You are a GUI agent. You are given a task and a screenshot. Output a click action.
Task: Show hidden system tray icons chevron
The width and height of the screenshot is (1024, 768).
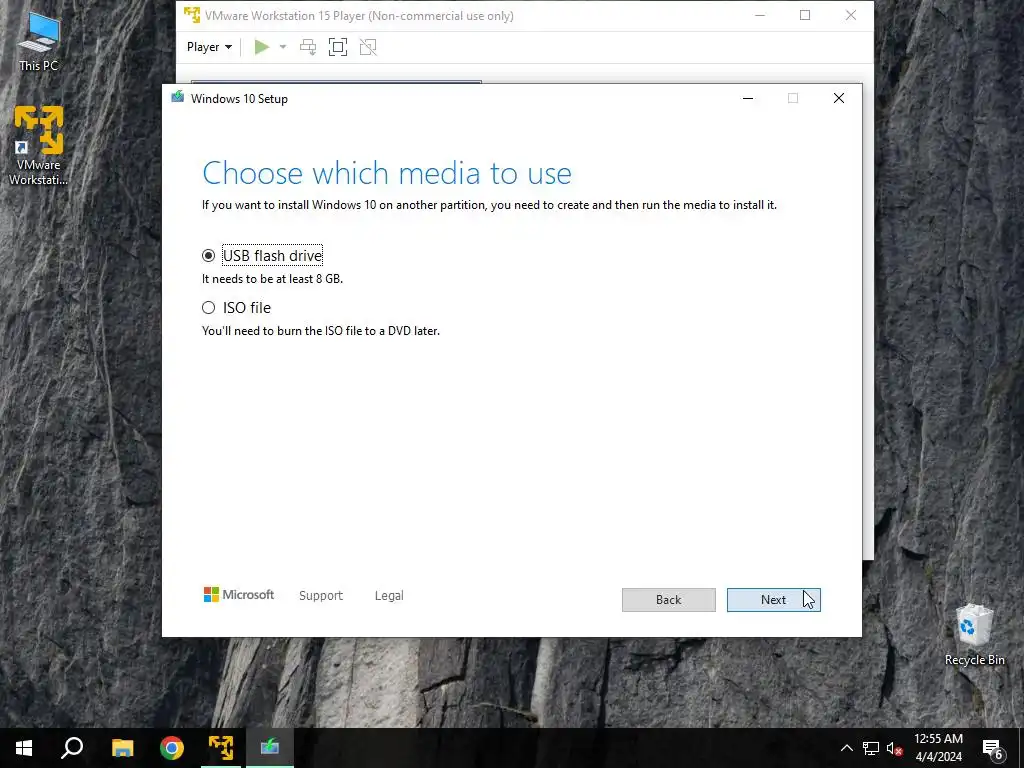click(x=846, y=748)
